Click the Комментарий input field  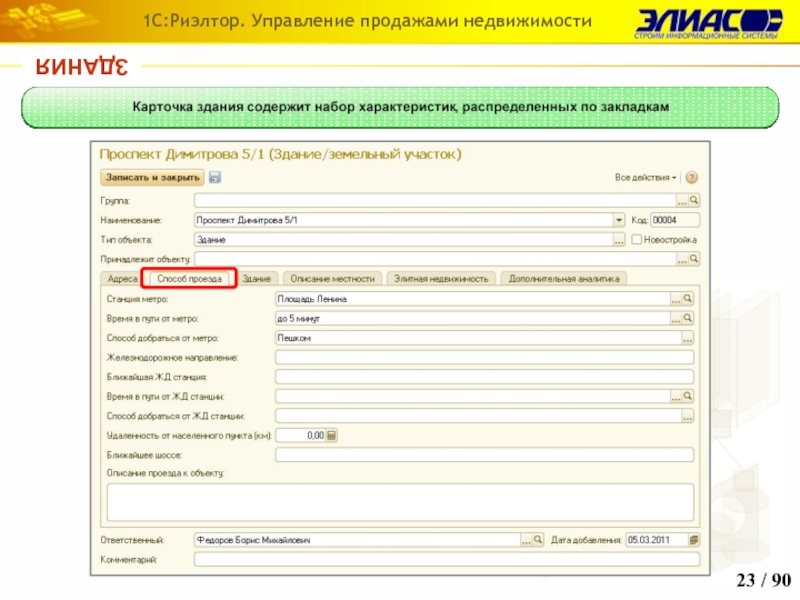coord(446,560)
